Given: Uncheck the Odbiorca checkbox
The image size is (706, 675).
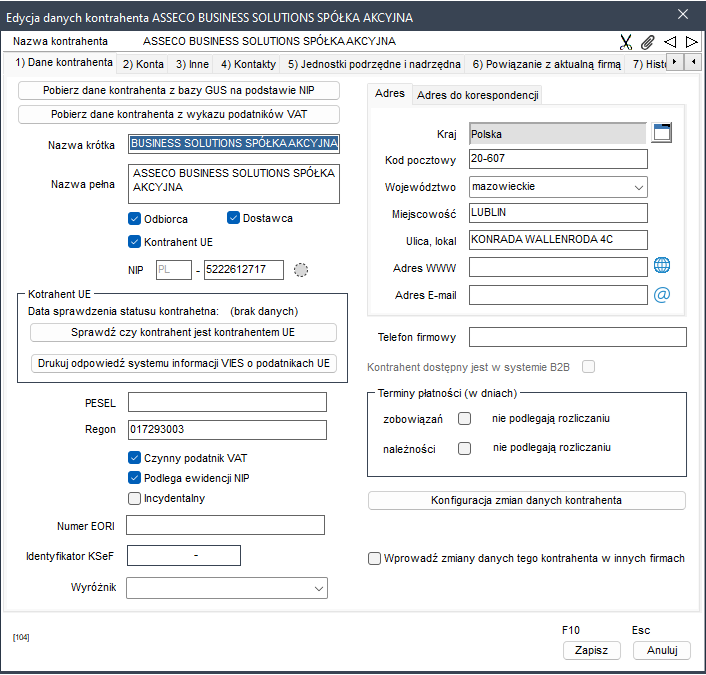Looking at the screenshot, I should pos(134,219).
